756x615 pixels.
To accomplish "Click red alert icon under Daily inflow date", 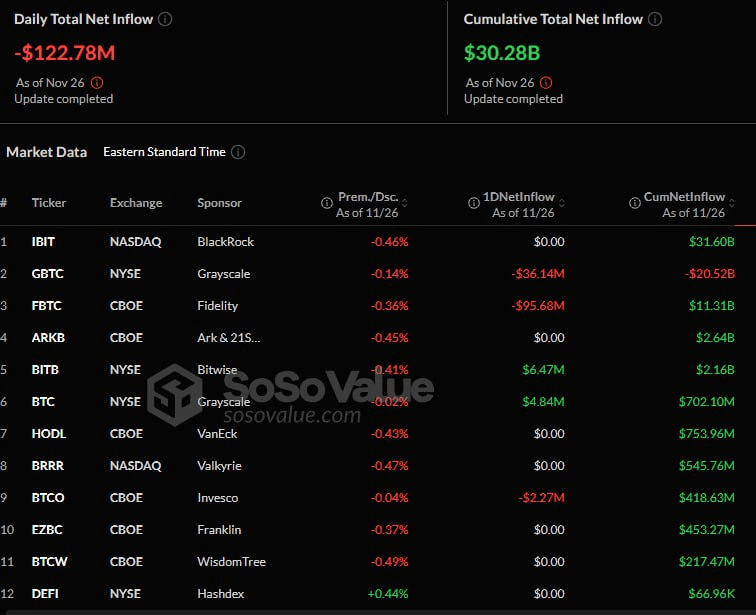I will coord(97,83).
